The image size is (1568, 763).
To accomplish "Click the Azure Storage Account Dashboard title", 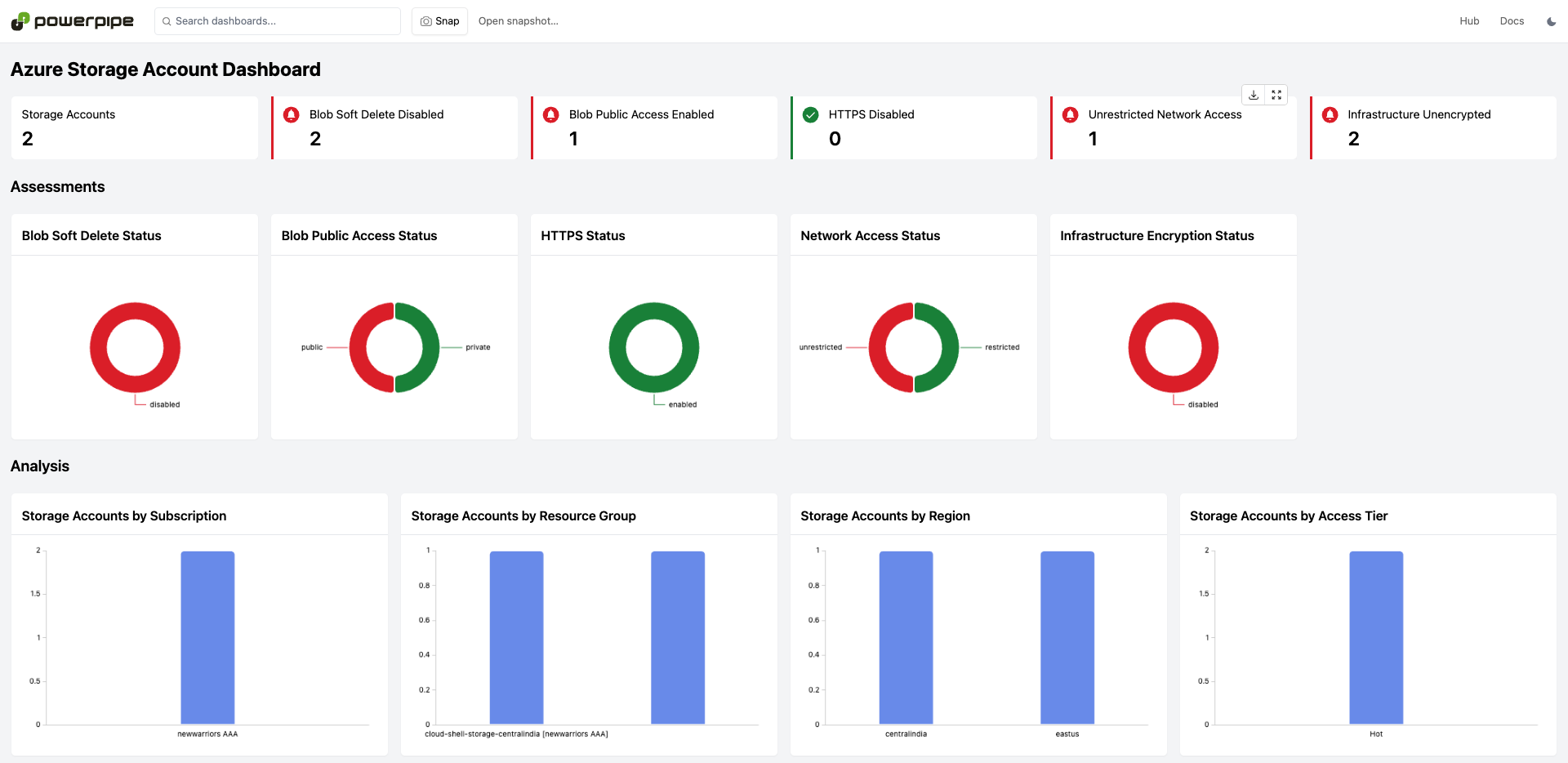I will click(x=166, y=69).
